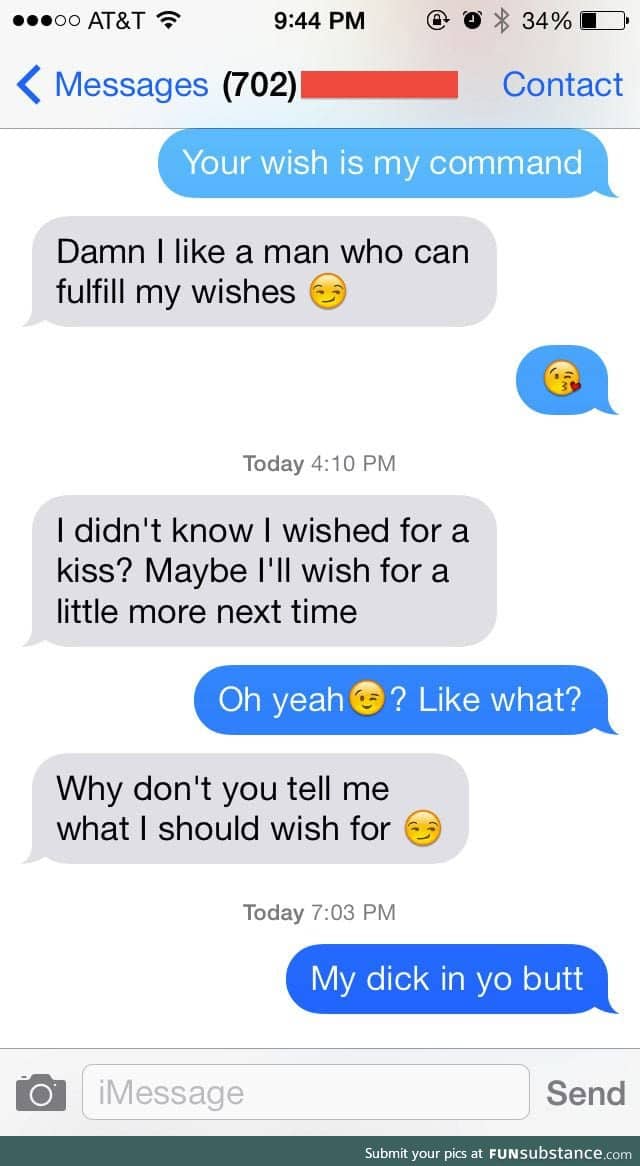Image resolution: width=640 pixels, height=1166 pixels.
Task: Open the Contact details button
Action: coord(562,84)
